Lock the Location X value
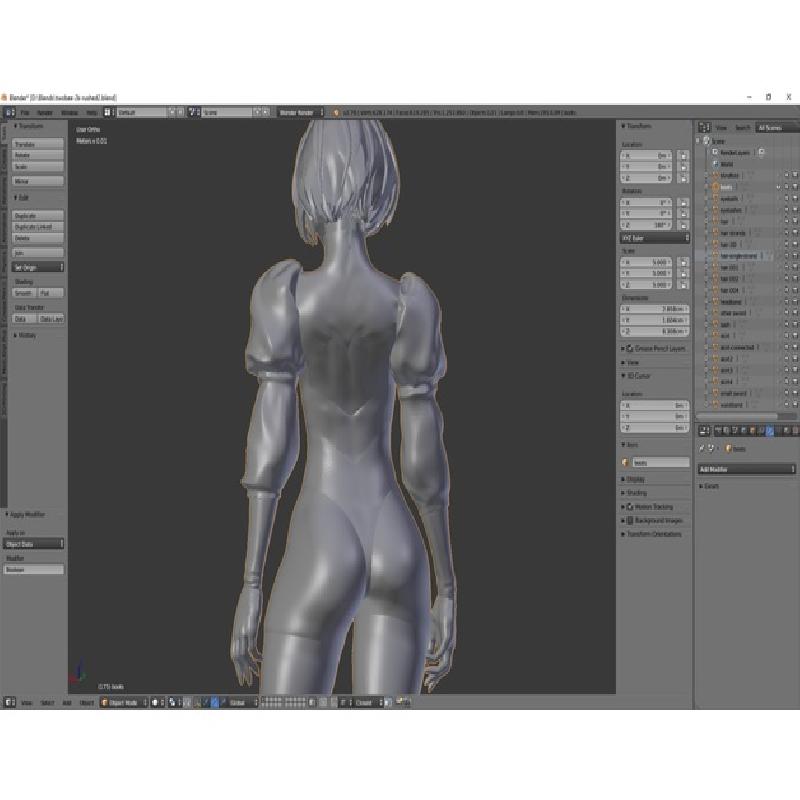The height and width of the screenshot is (800, 800). (683, 156)
